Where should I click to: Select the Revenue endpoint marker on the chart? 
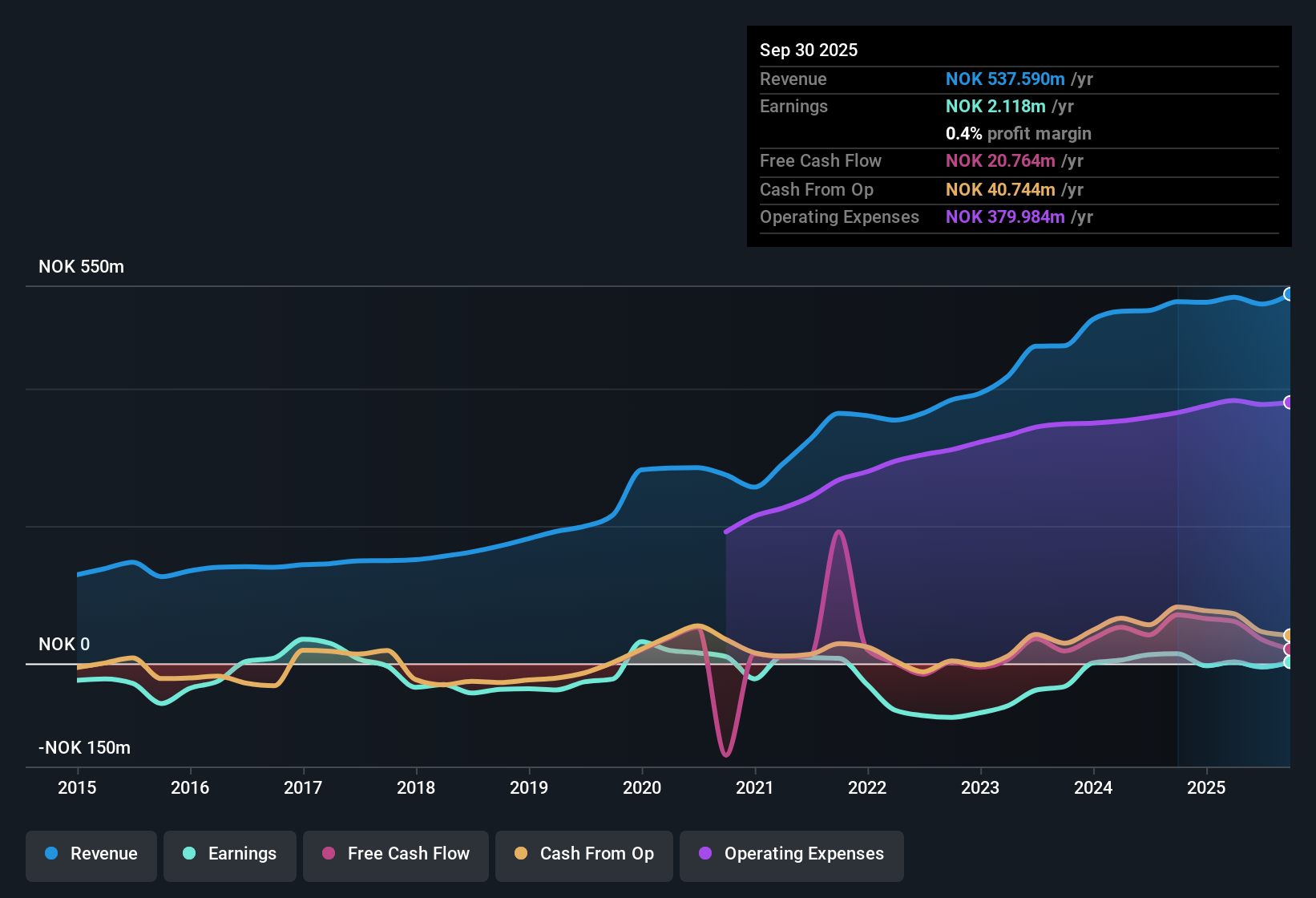[1289, 294]
